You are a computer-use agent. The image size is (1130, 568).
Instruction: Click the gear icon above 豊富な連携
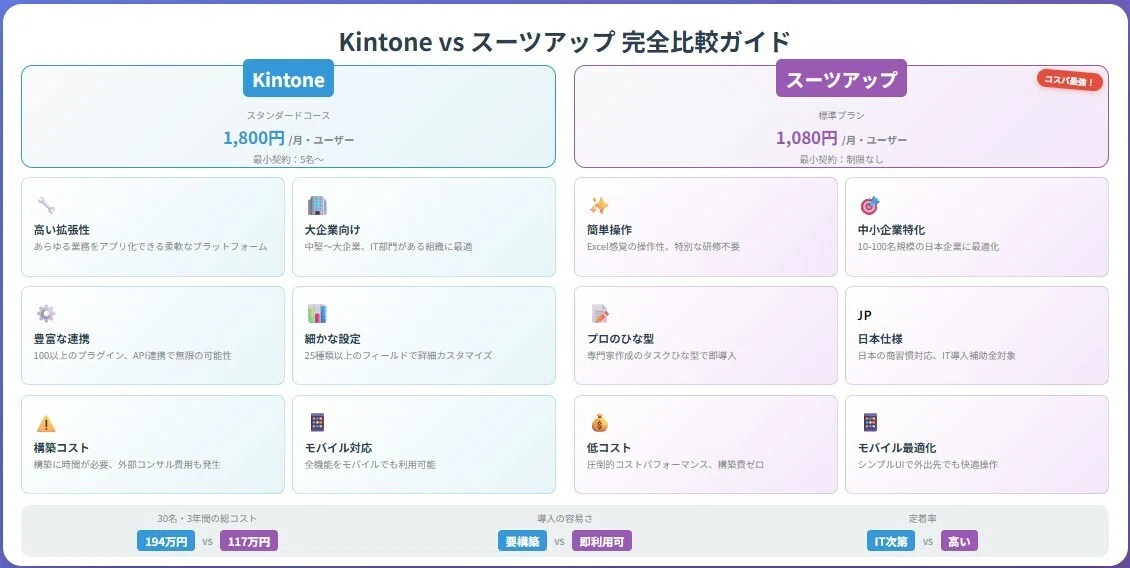point(46,314)
